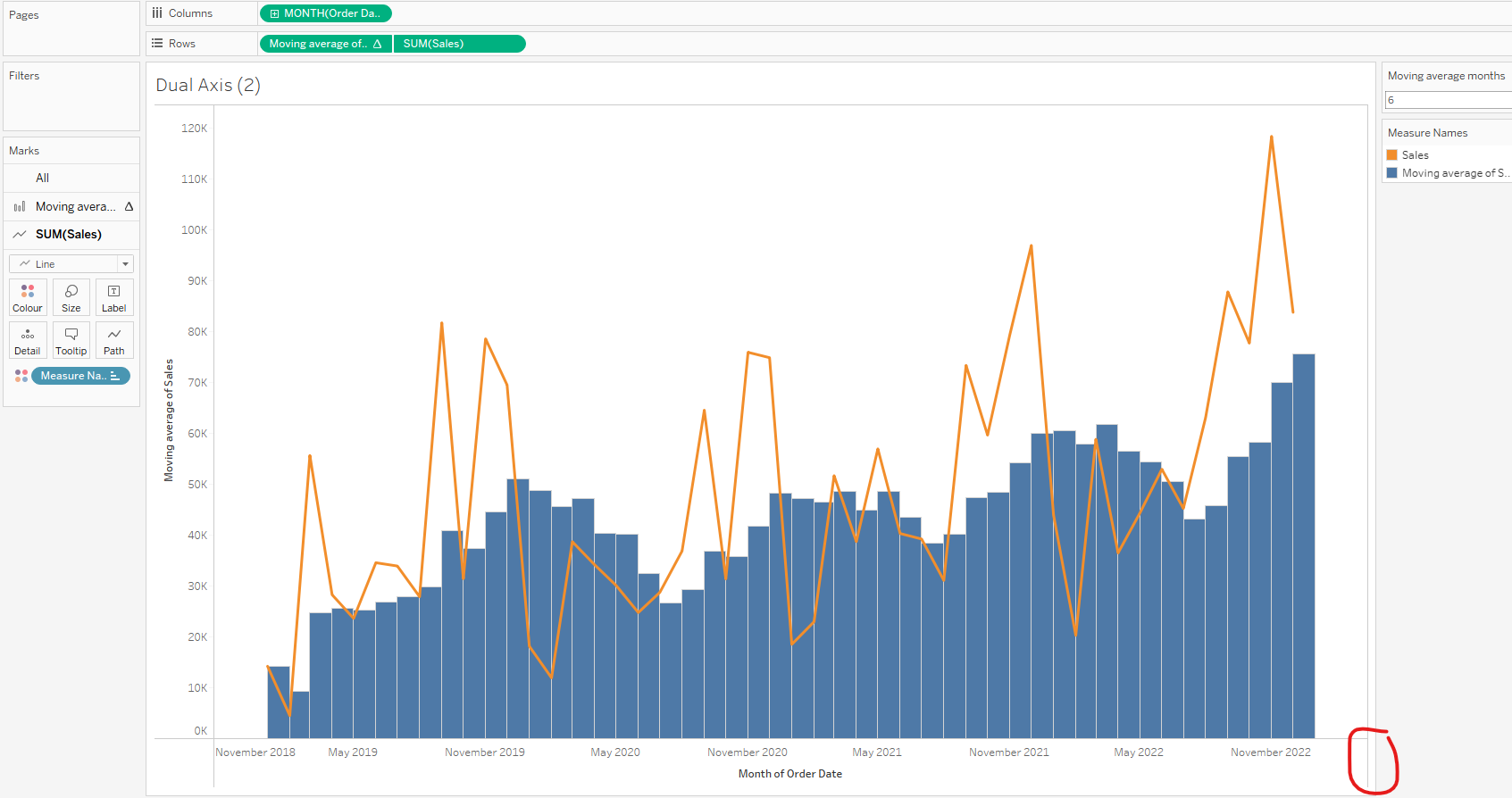Screen dimensions: 1512x798
Task: Open the Path marks card button
Action: 114,340
